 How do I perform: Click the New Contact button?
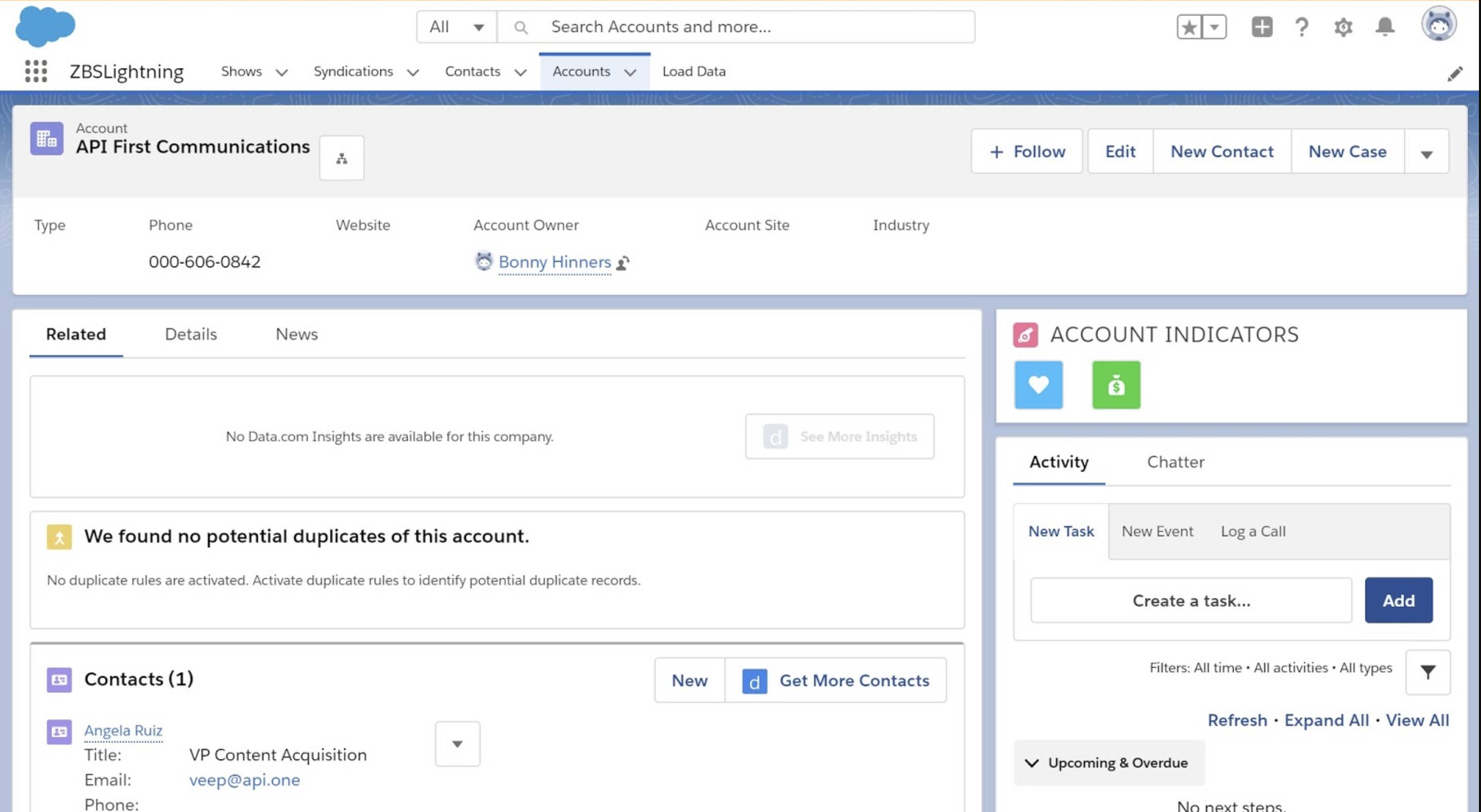point(1222,151)
